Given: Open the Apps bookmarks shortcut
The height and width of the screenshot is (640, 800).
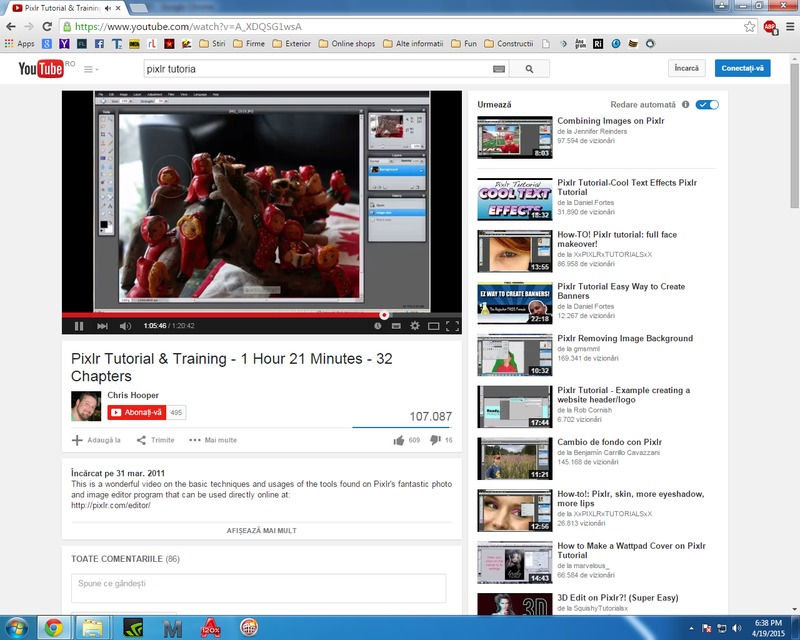Looking at the screenshot, I should [19, 44].
